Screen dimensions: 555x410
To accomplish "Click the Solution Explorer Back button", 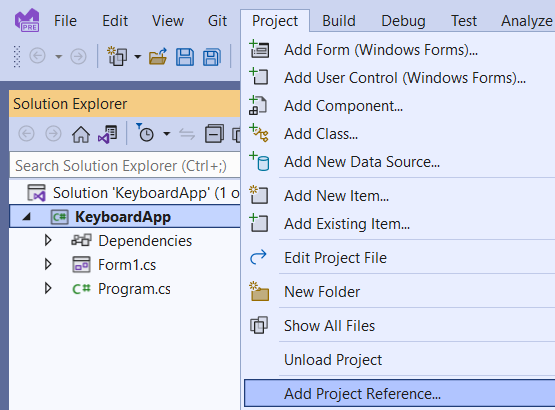I will pyautogui.click(x=26, y=134).
